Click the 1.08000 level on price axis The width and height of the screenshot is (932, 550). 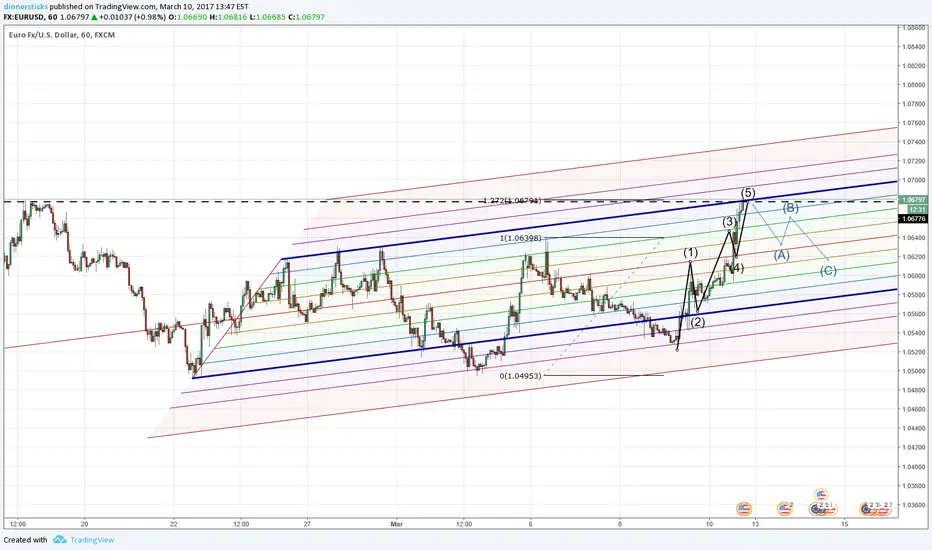[914, 85]
